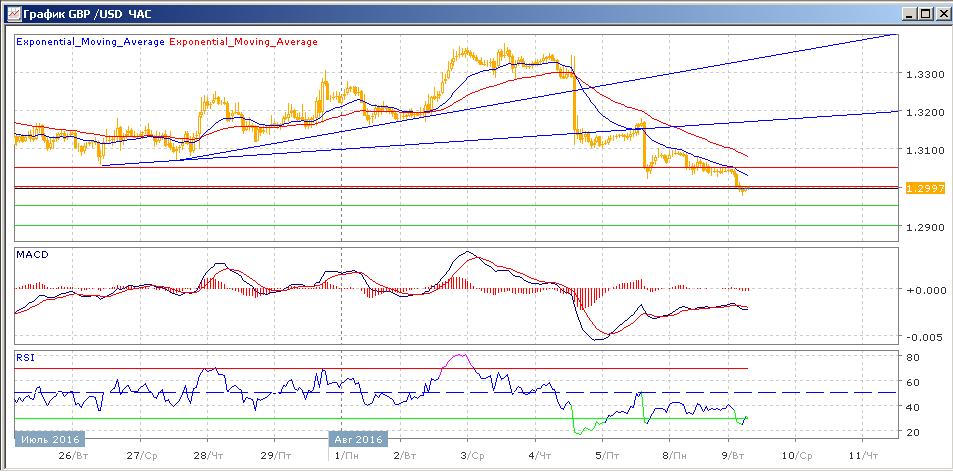Click the MACD -0.005 axis label
This screenshot has width=953, height=472.
click(x=920, y=337)
